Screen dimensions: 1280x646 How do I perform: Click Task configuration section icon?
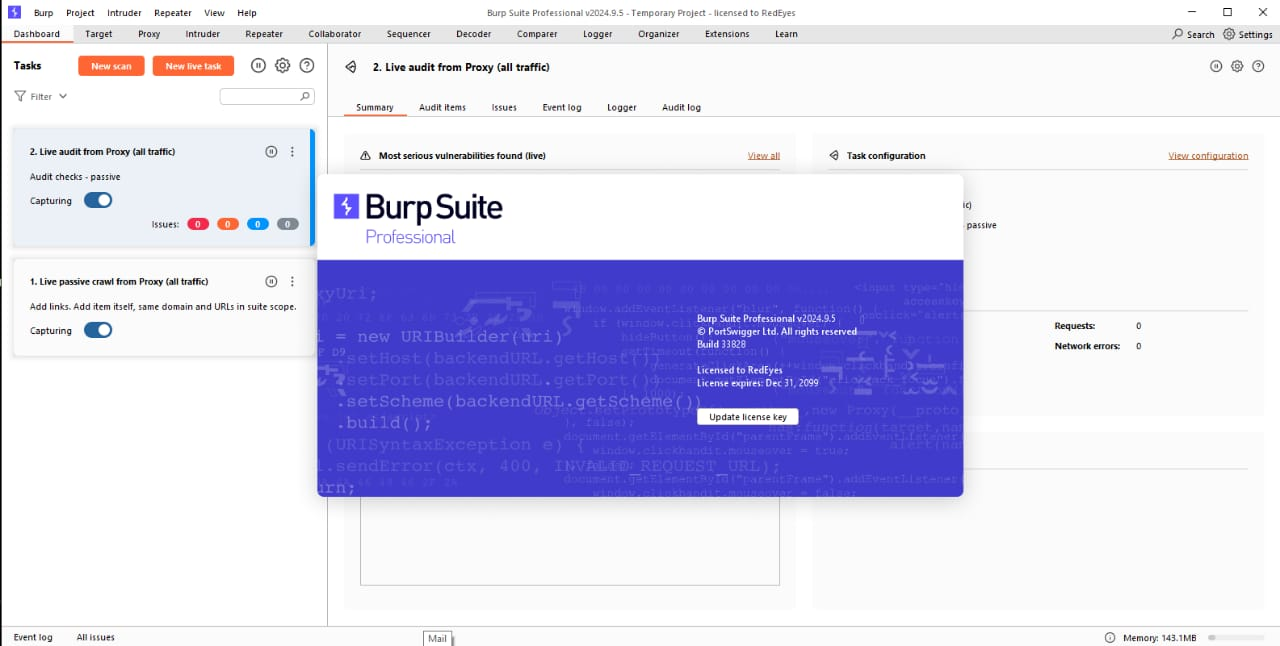[833, 156]
